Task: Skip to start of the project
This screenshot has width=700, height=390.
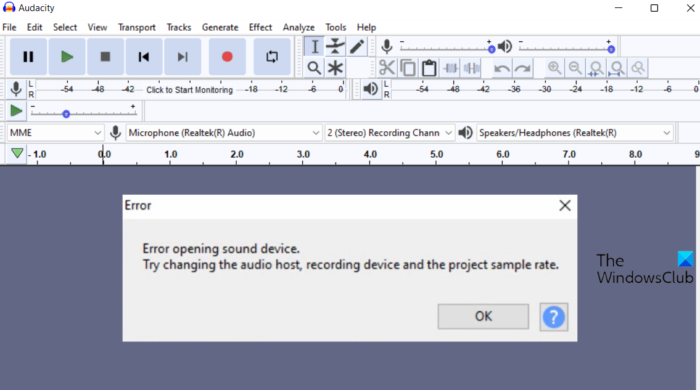Action: coord(144,57)
